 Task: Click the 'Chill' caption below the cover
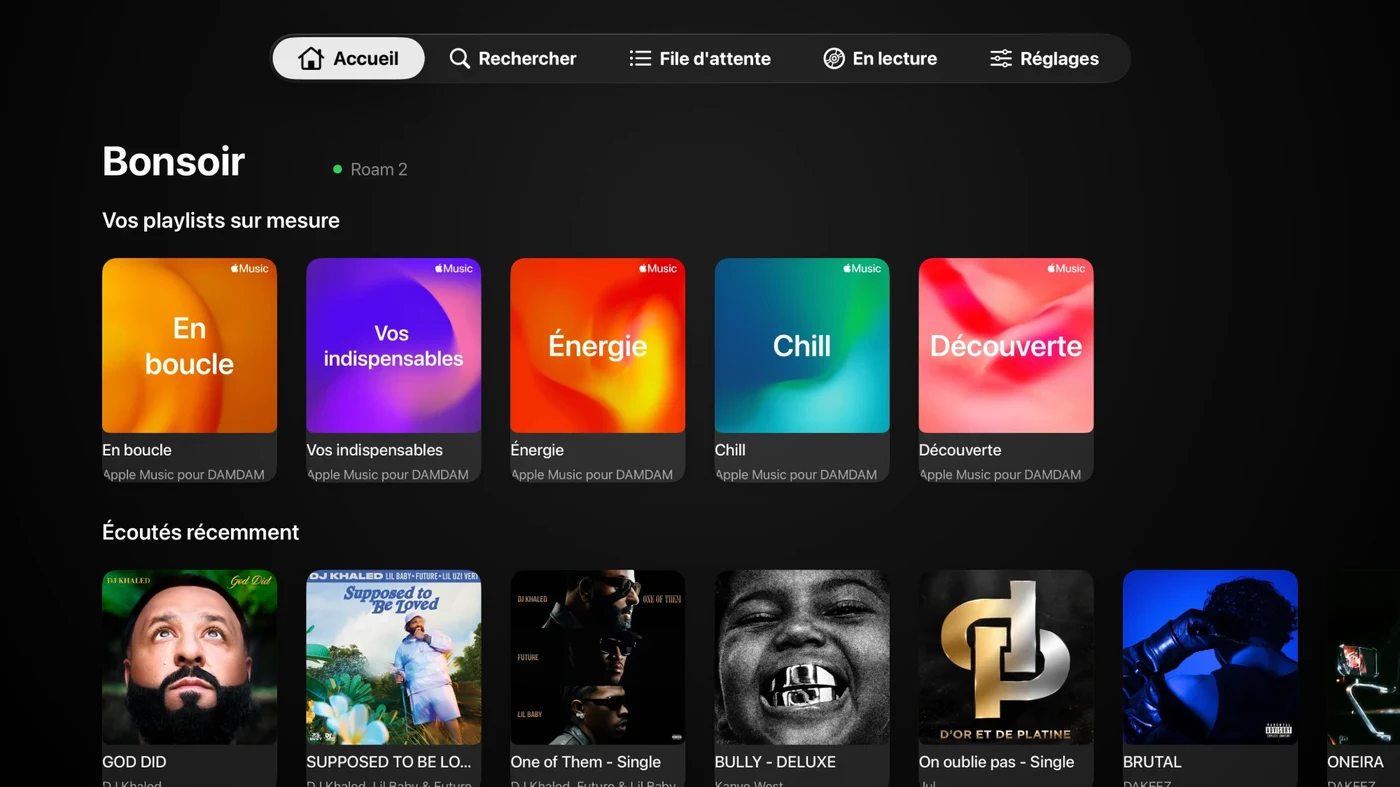(x=730, y=451)
